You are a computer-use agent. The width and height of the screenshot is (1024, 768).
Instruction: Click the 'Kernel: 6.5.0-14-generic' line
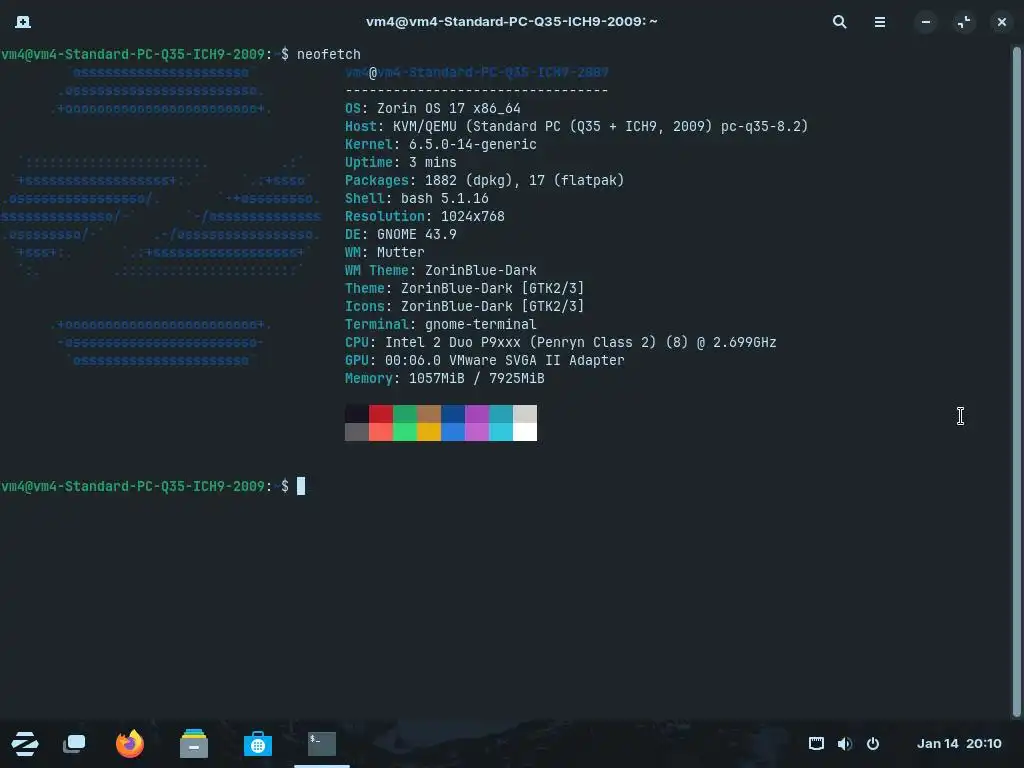pyautogui.click(x=441, y=144)
